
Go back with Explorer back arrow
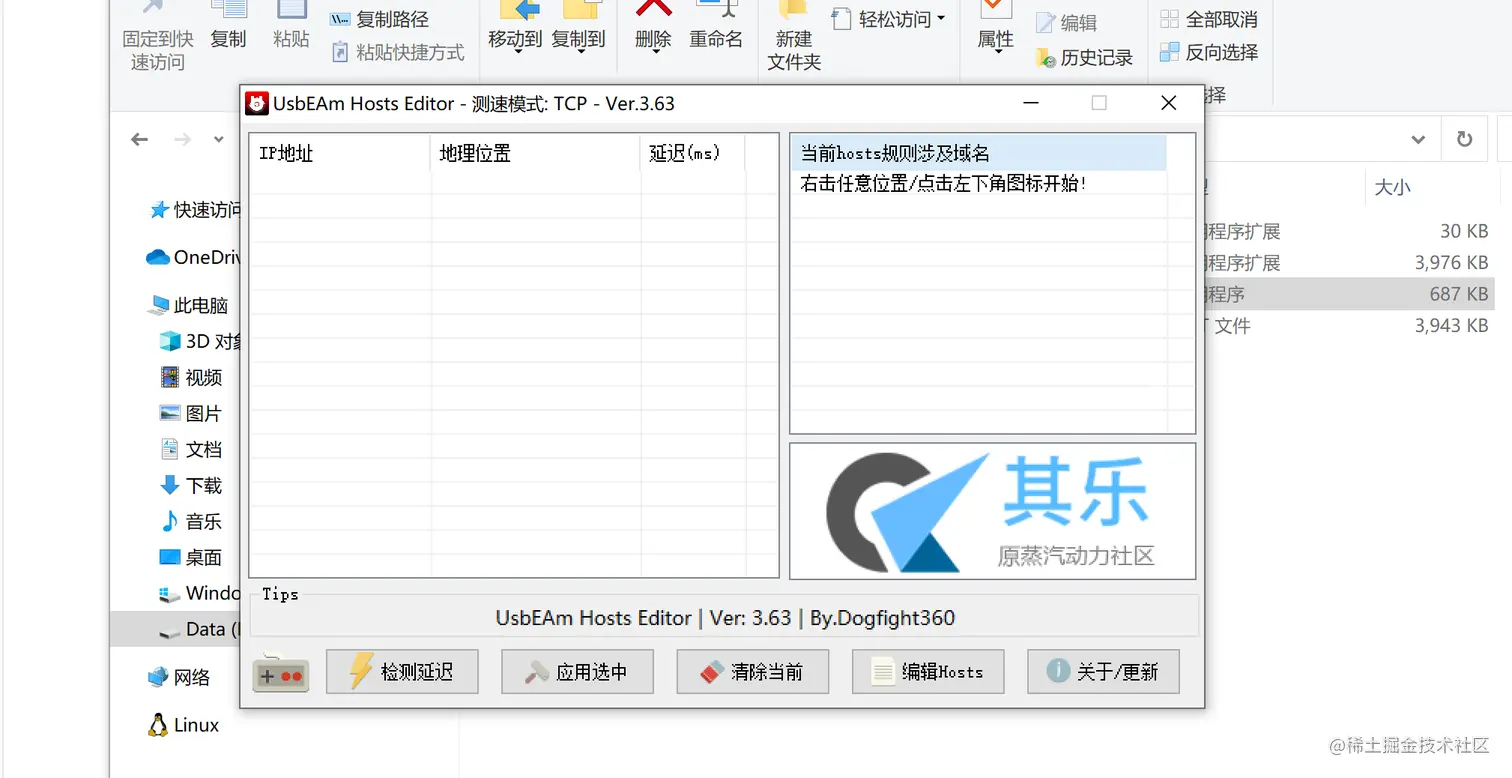coord(140,139)
